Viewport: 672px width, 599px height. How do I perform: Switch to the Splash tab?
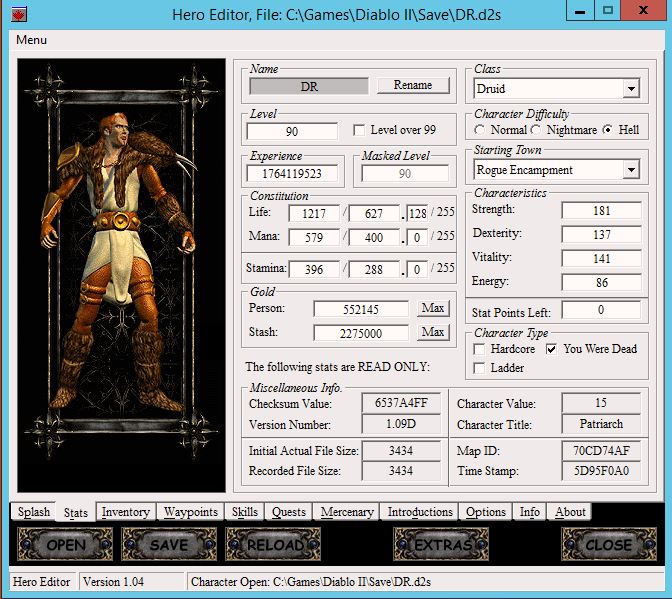click(34, 512)
